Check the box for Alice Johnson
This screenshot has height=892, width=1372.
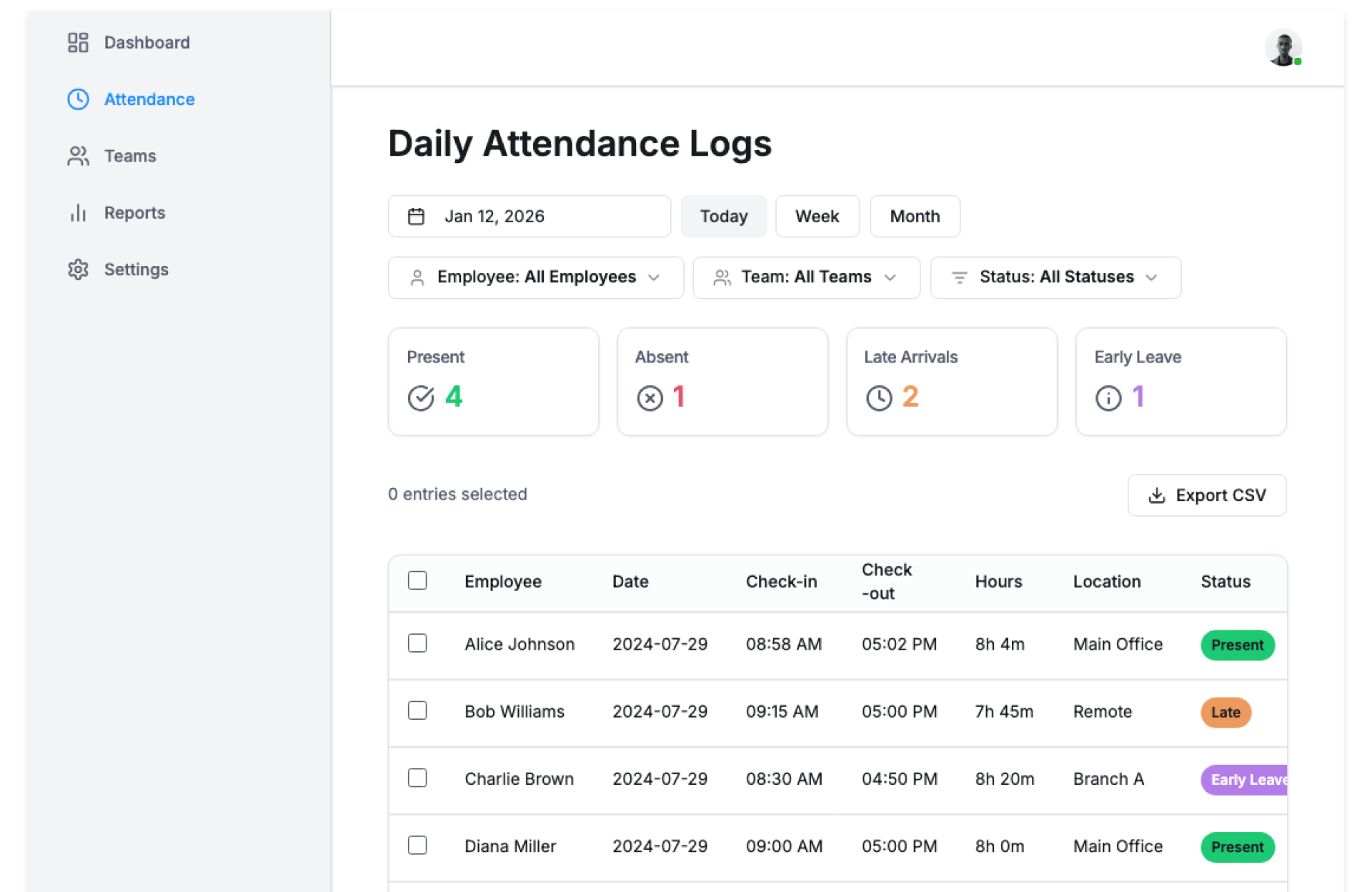click(417, 643)
